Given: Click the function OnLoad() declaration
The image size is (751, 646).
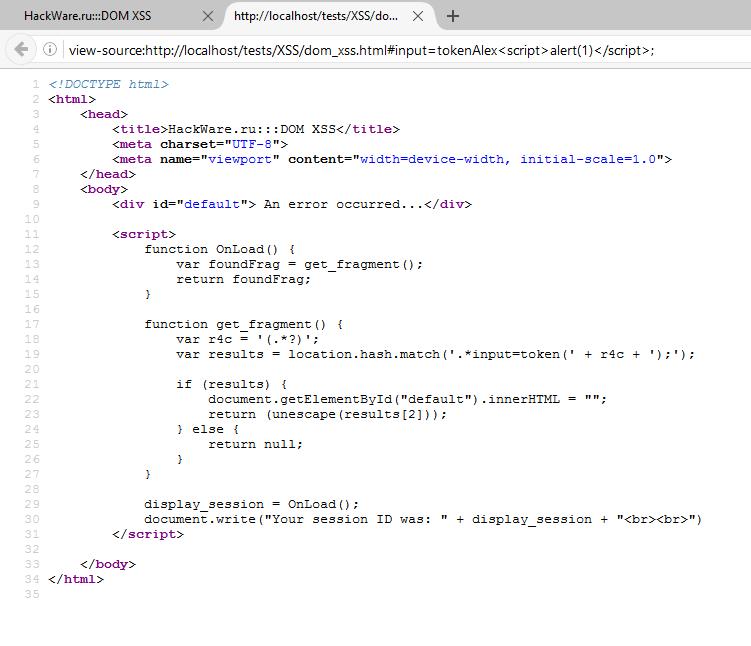Looking at the screenshot, I should [x=220, y=249].
